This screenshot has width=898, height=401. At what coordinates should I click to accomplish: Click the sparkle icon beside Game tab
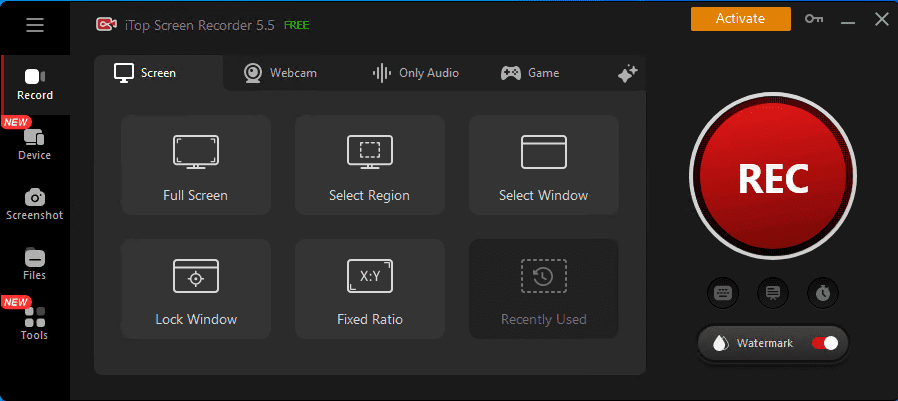(627, 73)
